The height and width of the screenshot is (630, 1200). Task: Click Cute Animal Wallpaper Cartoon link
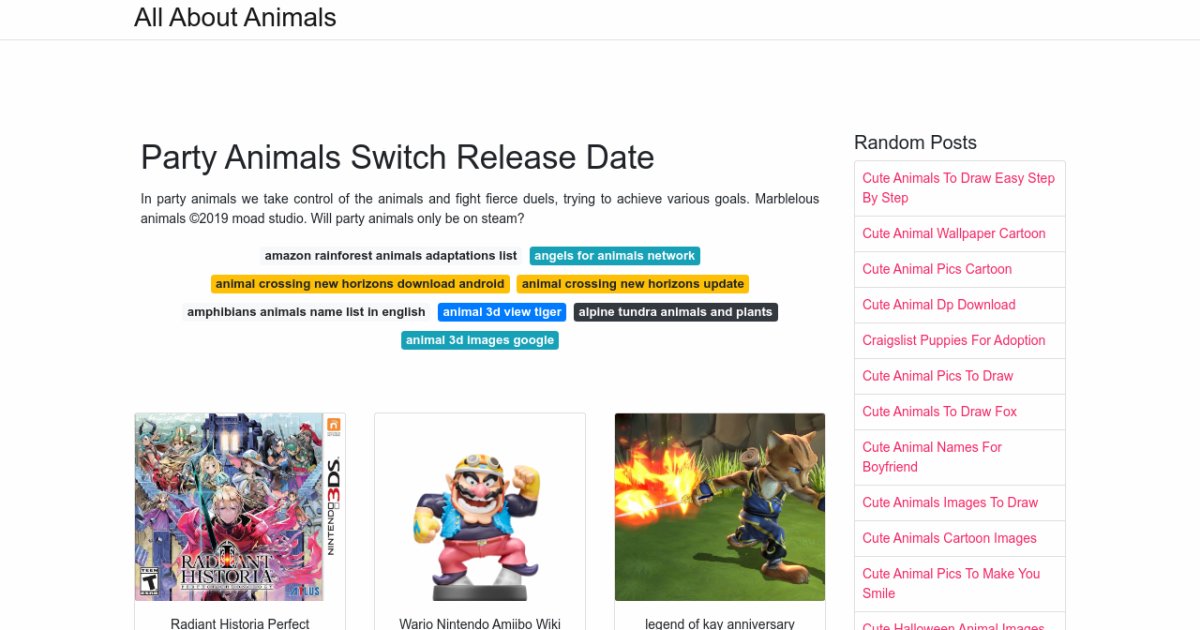point(954,233)
